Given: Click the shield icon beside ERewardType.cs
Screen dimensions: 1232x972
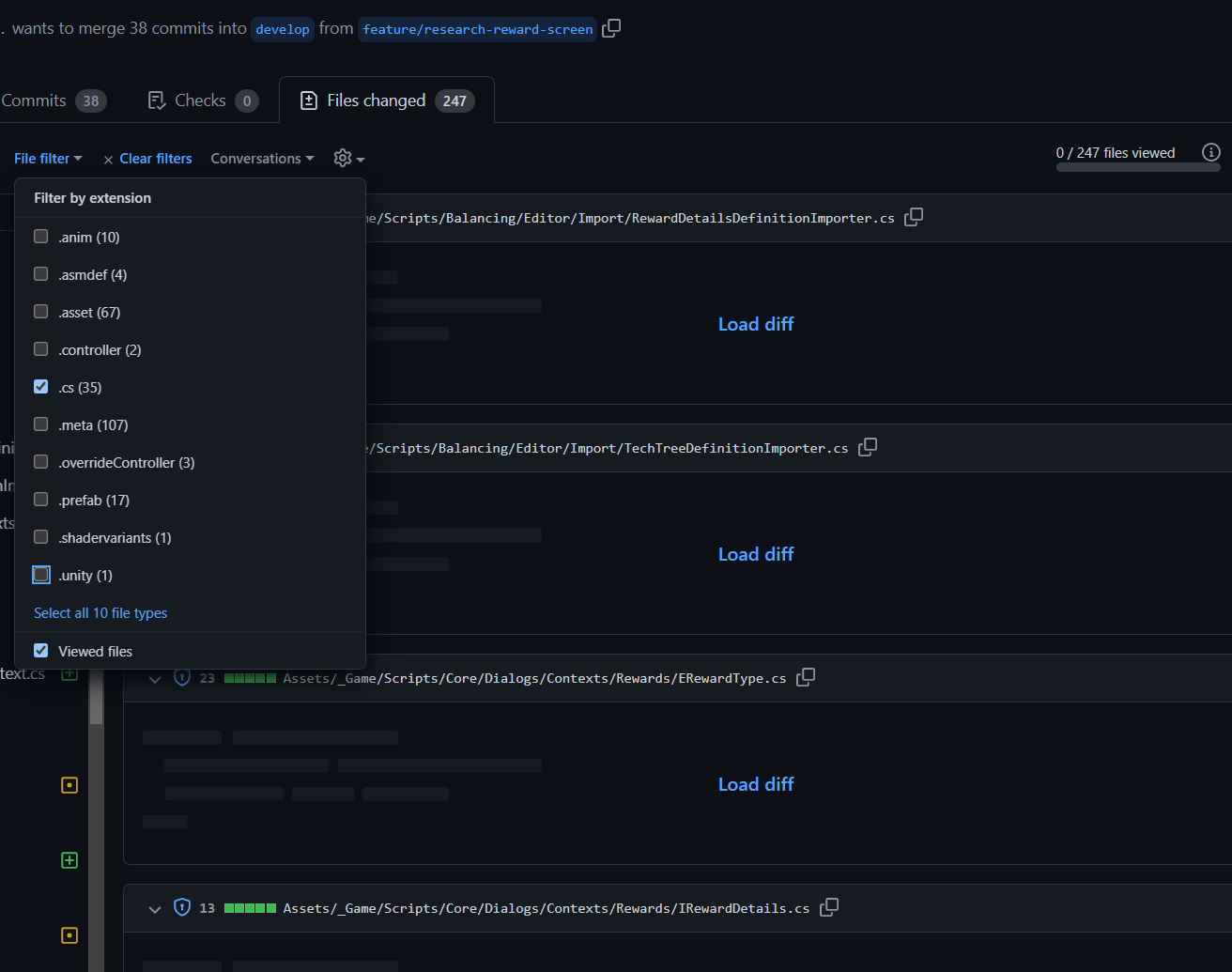Looking at the screenshot, I should pyautogui.click(x=182, y=677).
